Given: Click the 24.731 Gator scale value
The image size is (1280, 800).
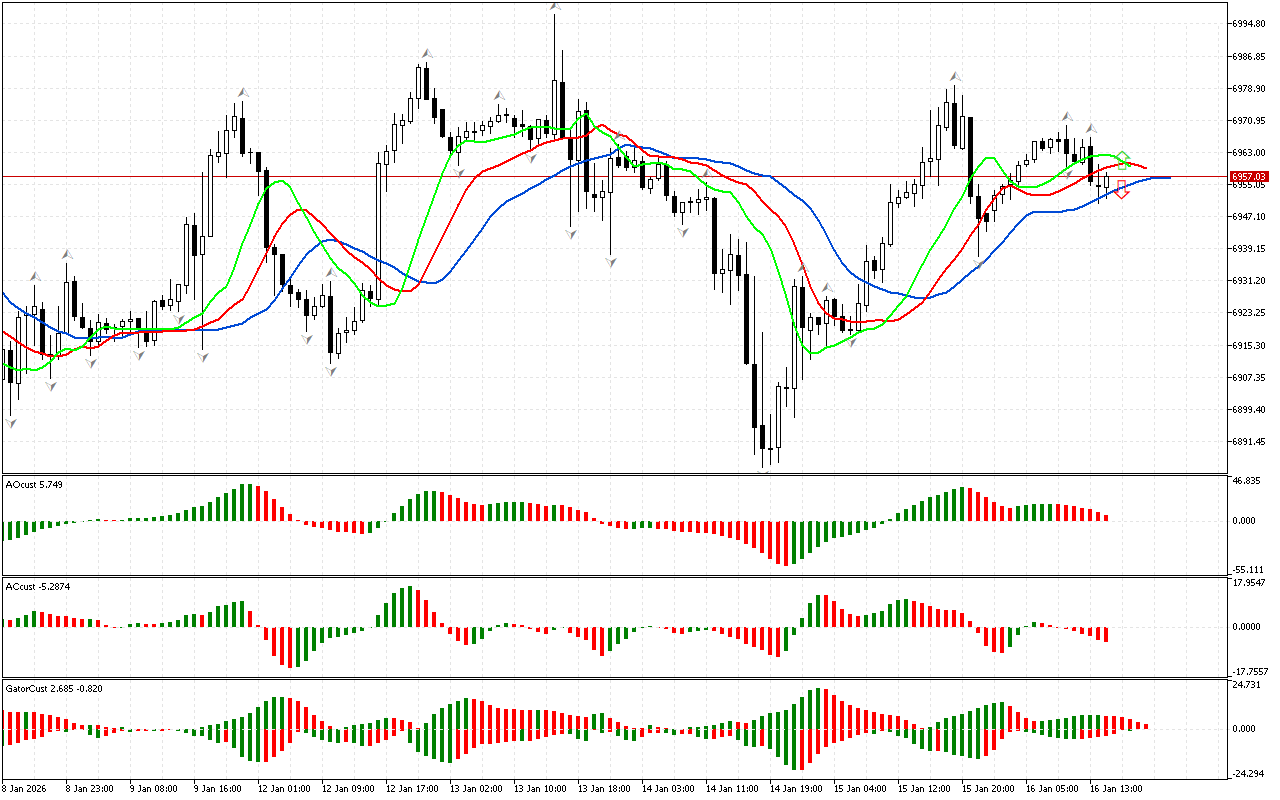Looking at the screenshot, I should [1248, 685].
